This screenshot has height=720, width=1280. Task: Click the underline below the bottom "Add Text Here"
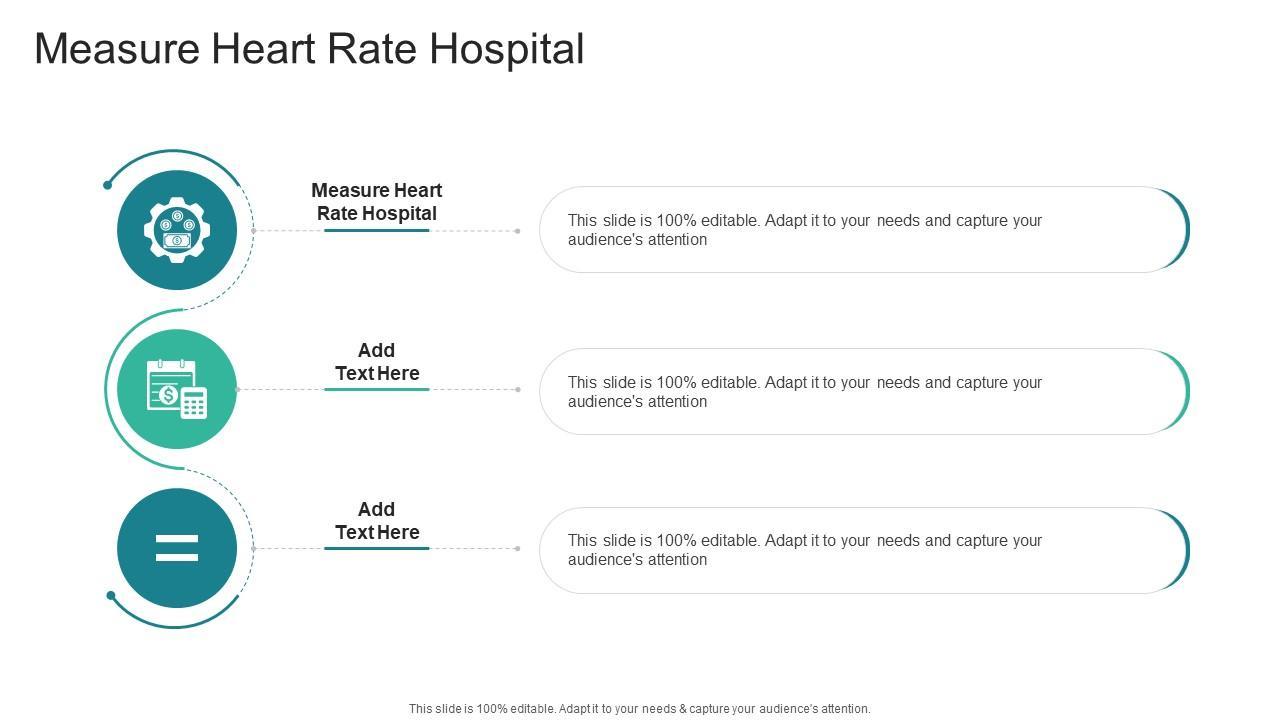tap(377, 548)
